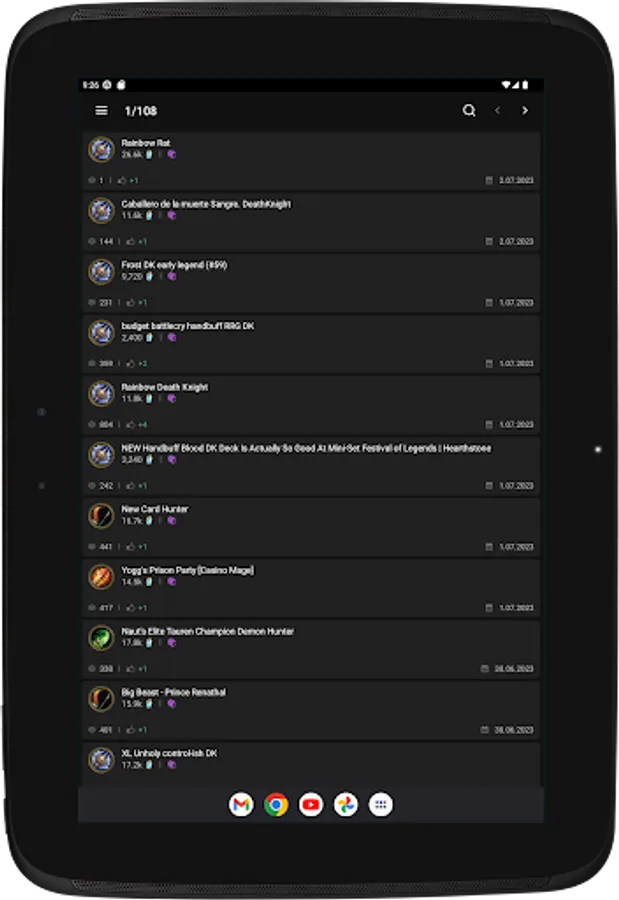Image resolution: width=619 pixels, height=900 pixels.
Task: Select the Mage icon on Yogg's Prison Party
Action: 101,576
